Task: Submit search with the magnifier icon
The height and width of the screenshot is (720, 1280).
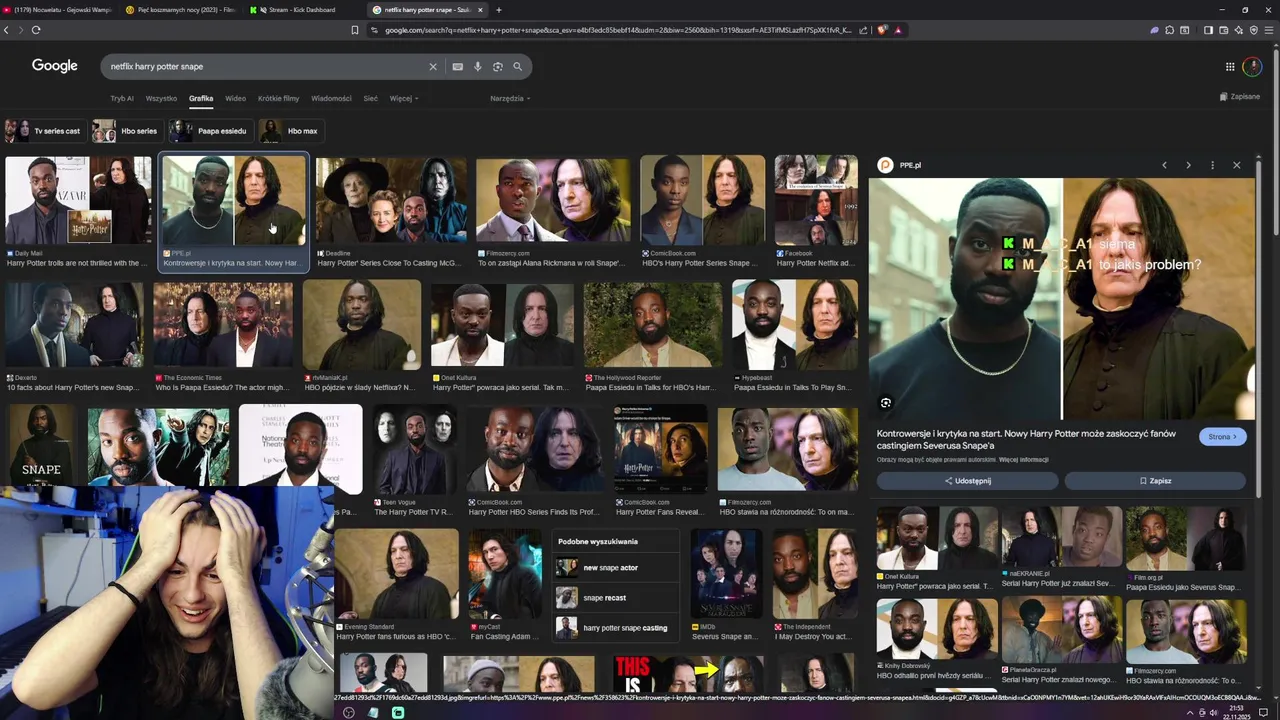Action: click(x=517, y=67)
